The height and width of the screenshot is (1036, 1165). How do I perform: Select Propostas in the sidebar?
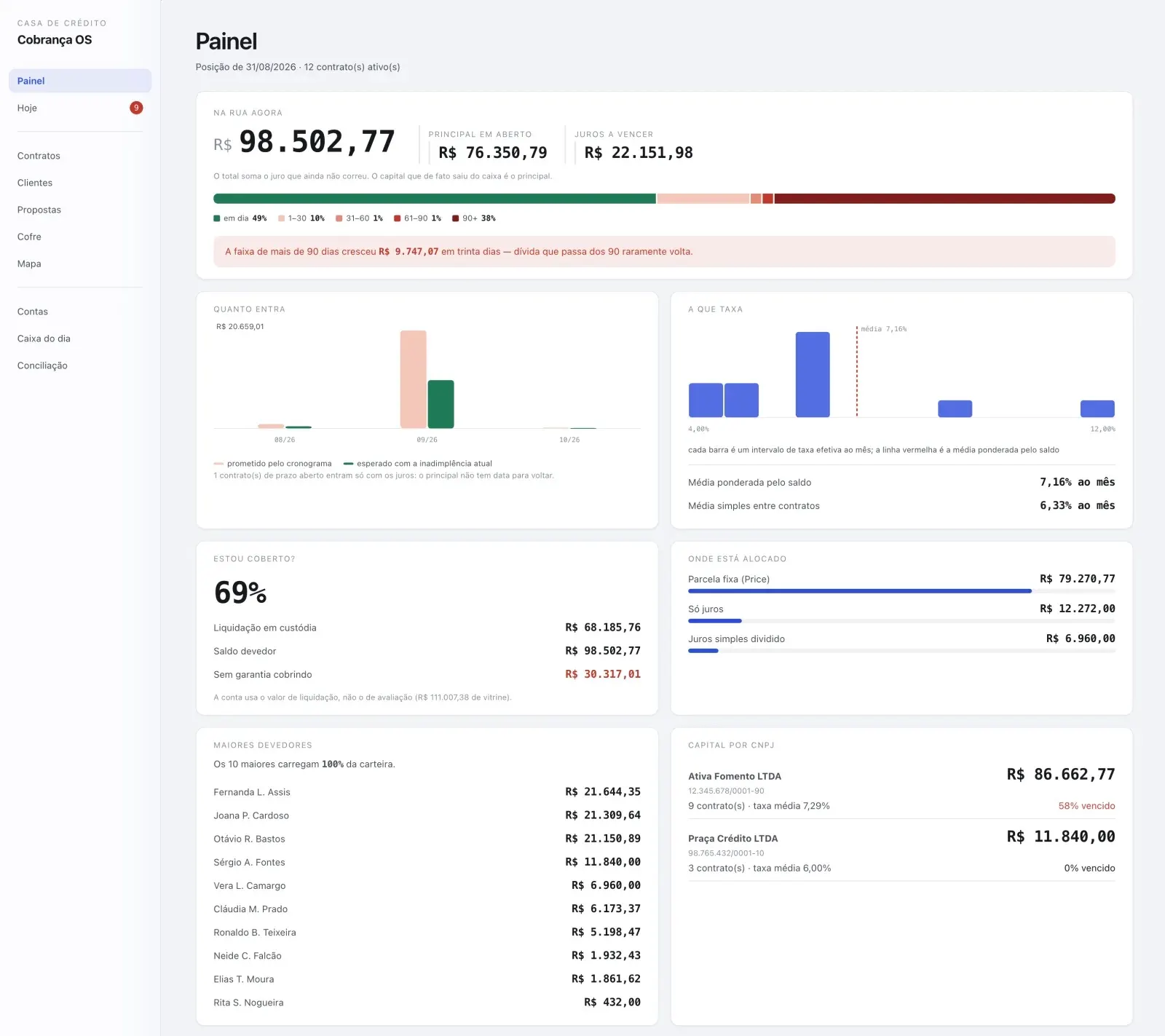point(80,210)
